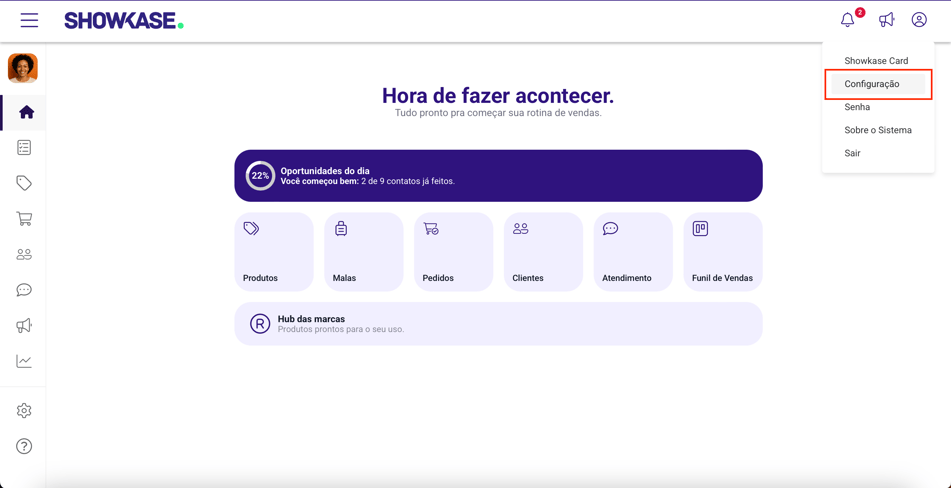Click the user account icon

coord(919,20)
